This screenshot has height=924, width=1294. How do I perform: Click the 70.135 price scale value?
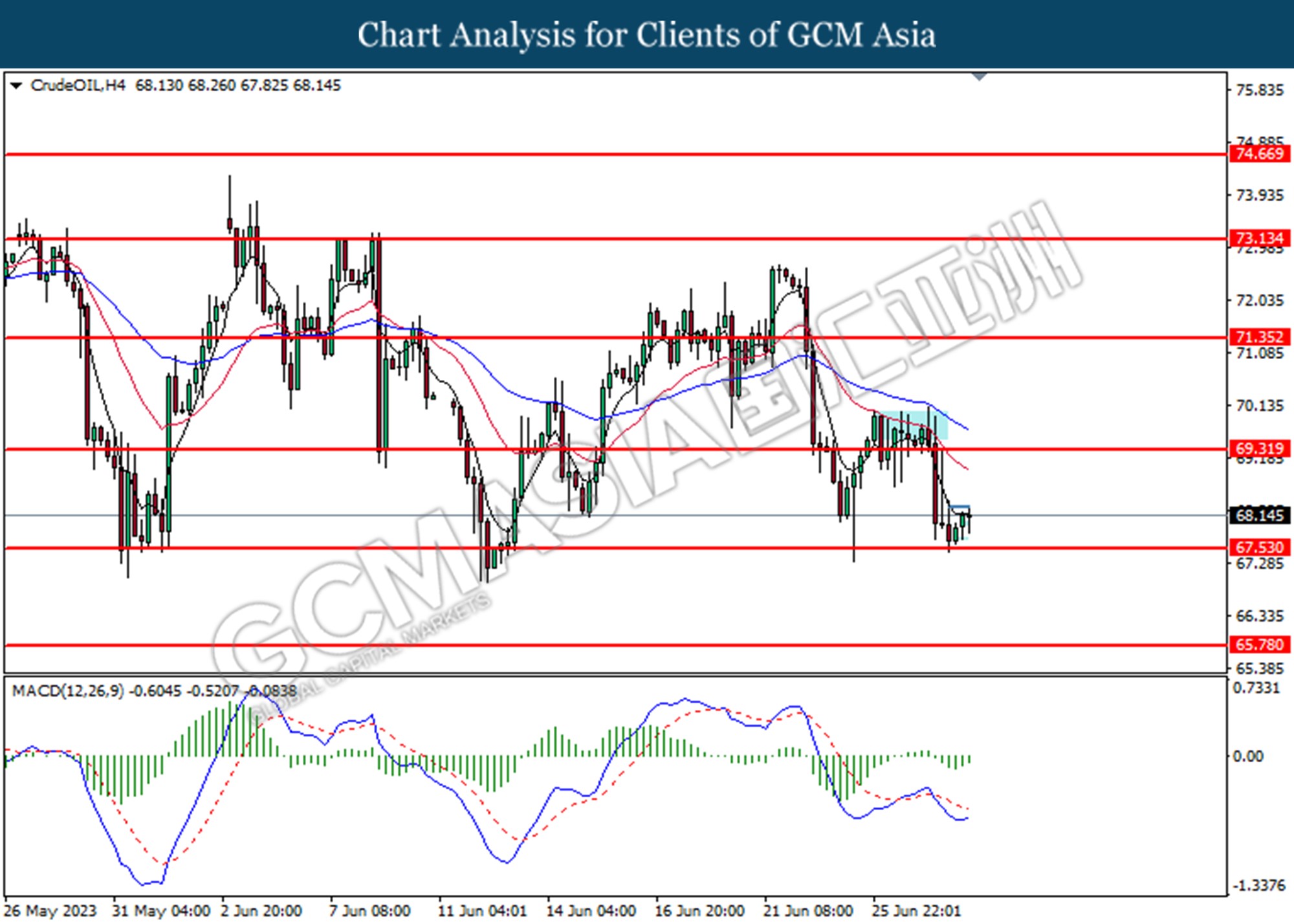(x=1259, y=405)
